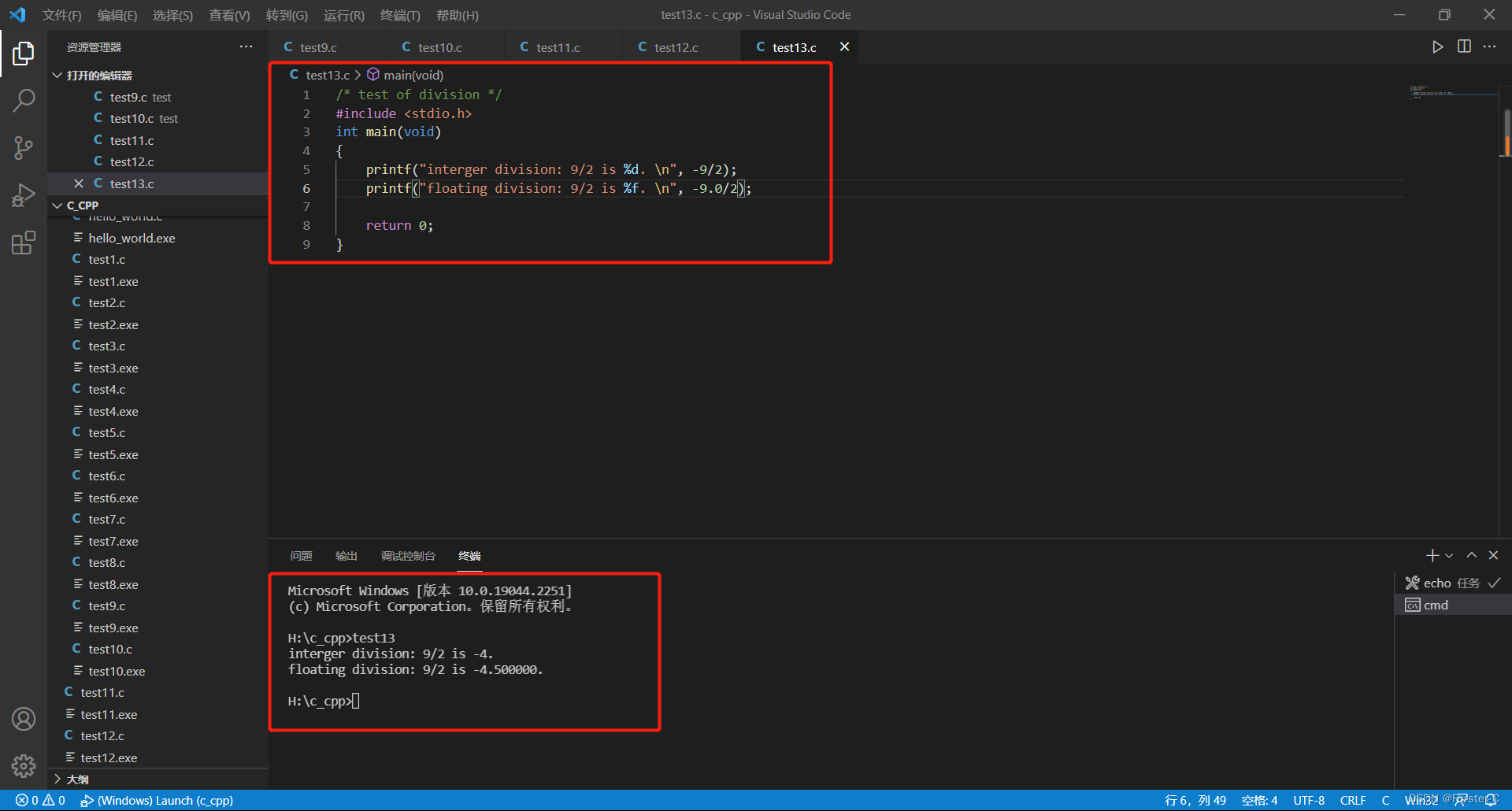Open hello_world.exe in file tree
Screen dimensions: 1512x811
[x=157, y=238]
